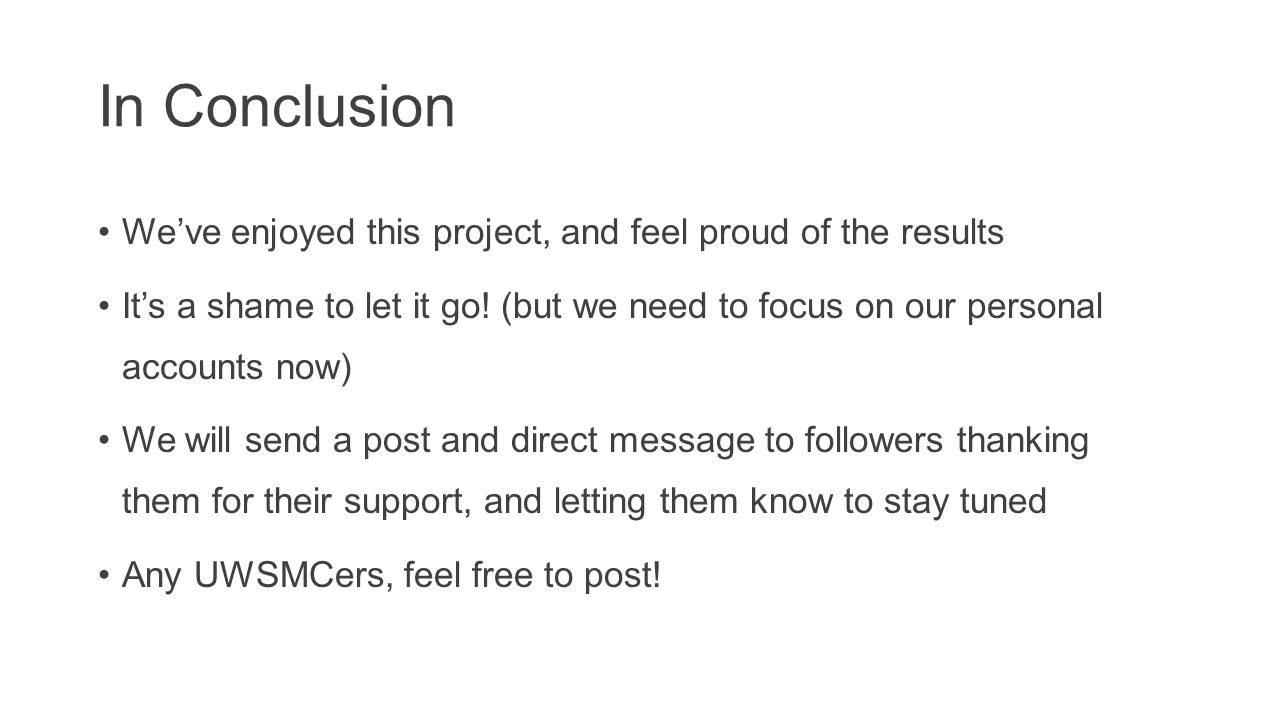Screen dimensions: 1280x720
Task: Click the bullet marker before 'It's a shame'
Action: coord(106,308)
